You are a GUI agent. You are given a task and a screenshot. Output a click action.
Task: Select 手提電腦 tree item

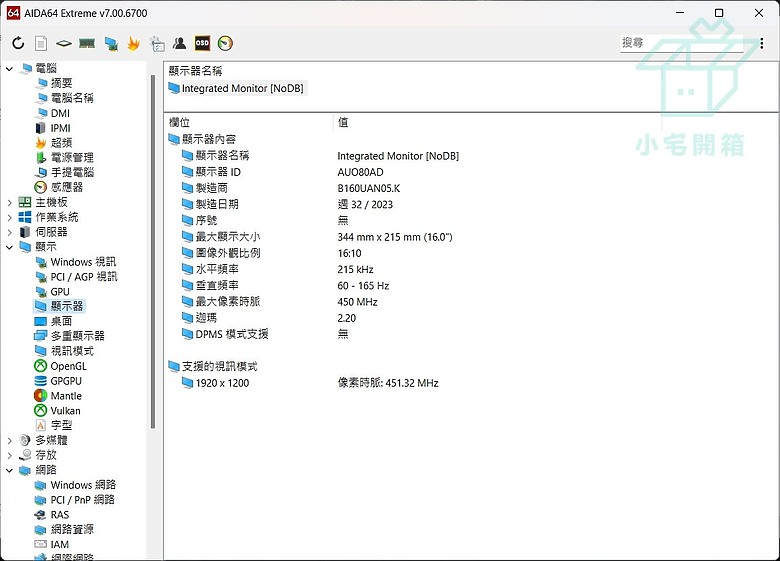65,173
